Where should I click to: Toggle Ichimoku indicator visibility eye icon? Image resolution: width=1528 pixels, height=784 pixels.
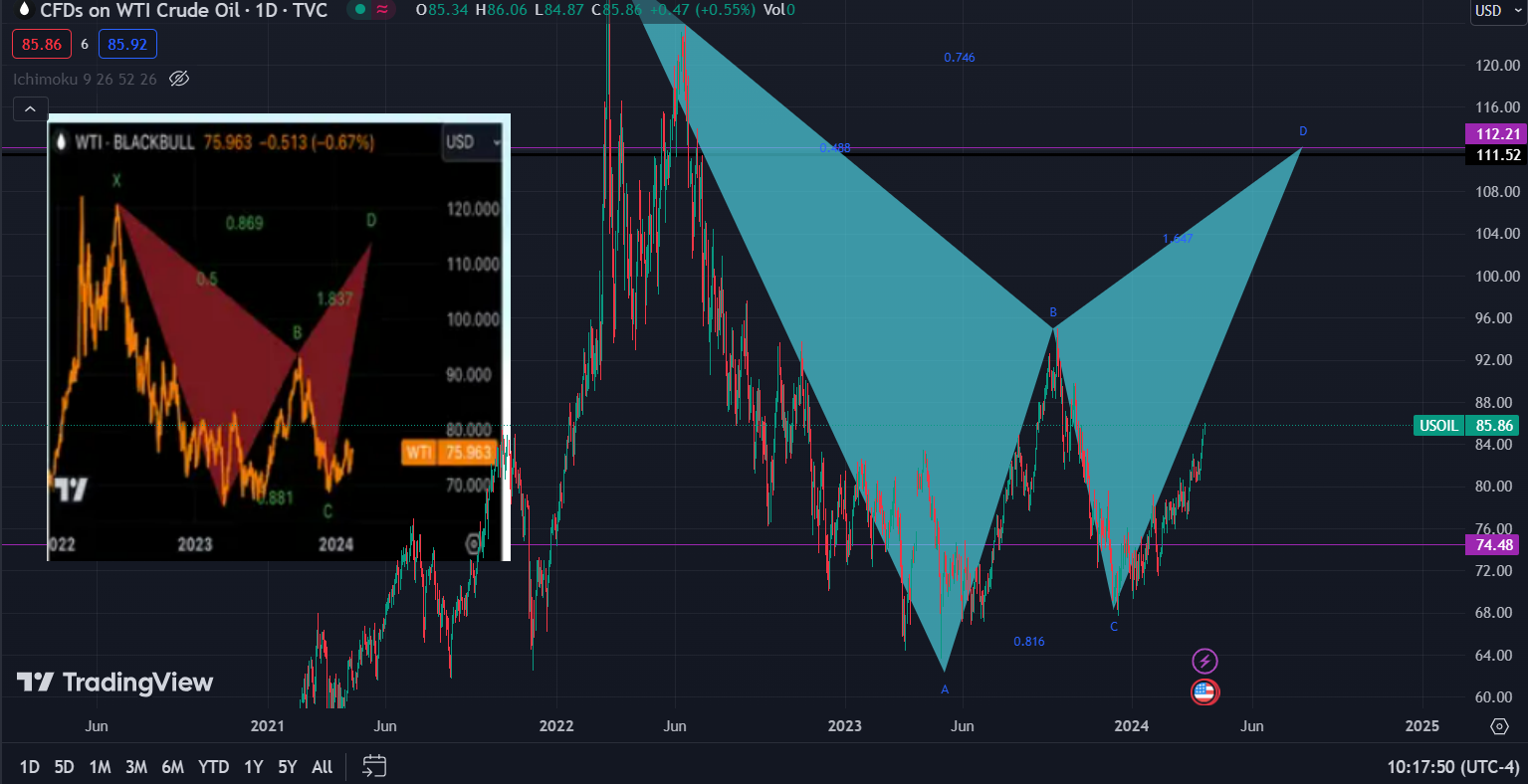pyautogui.click(x=179, y=79)
